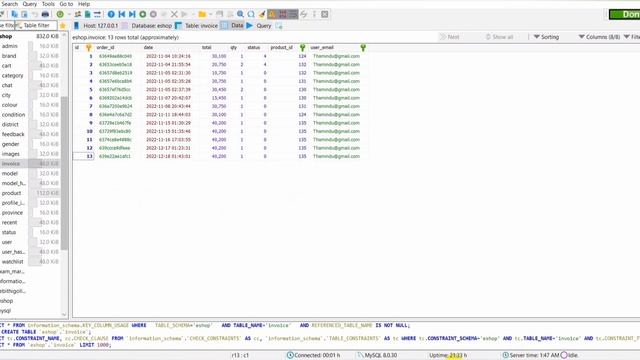
Task: Switch to the Data tab
Action: point(232,25)
